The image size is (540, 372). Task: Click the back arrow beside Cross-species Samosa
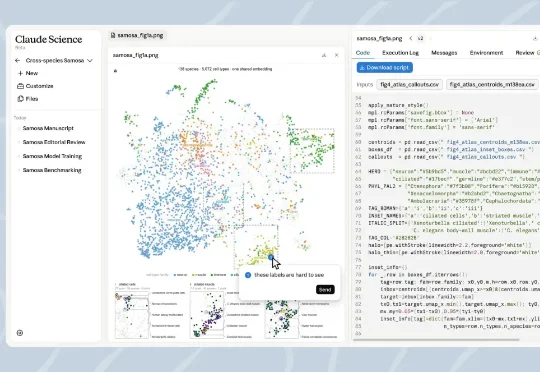(x=18, y=61)
